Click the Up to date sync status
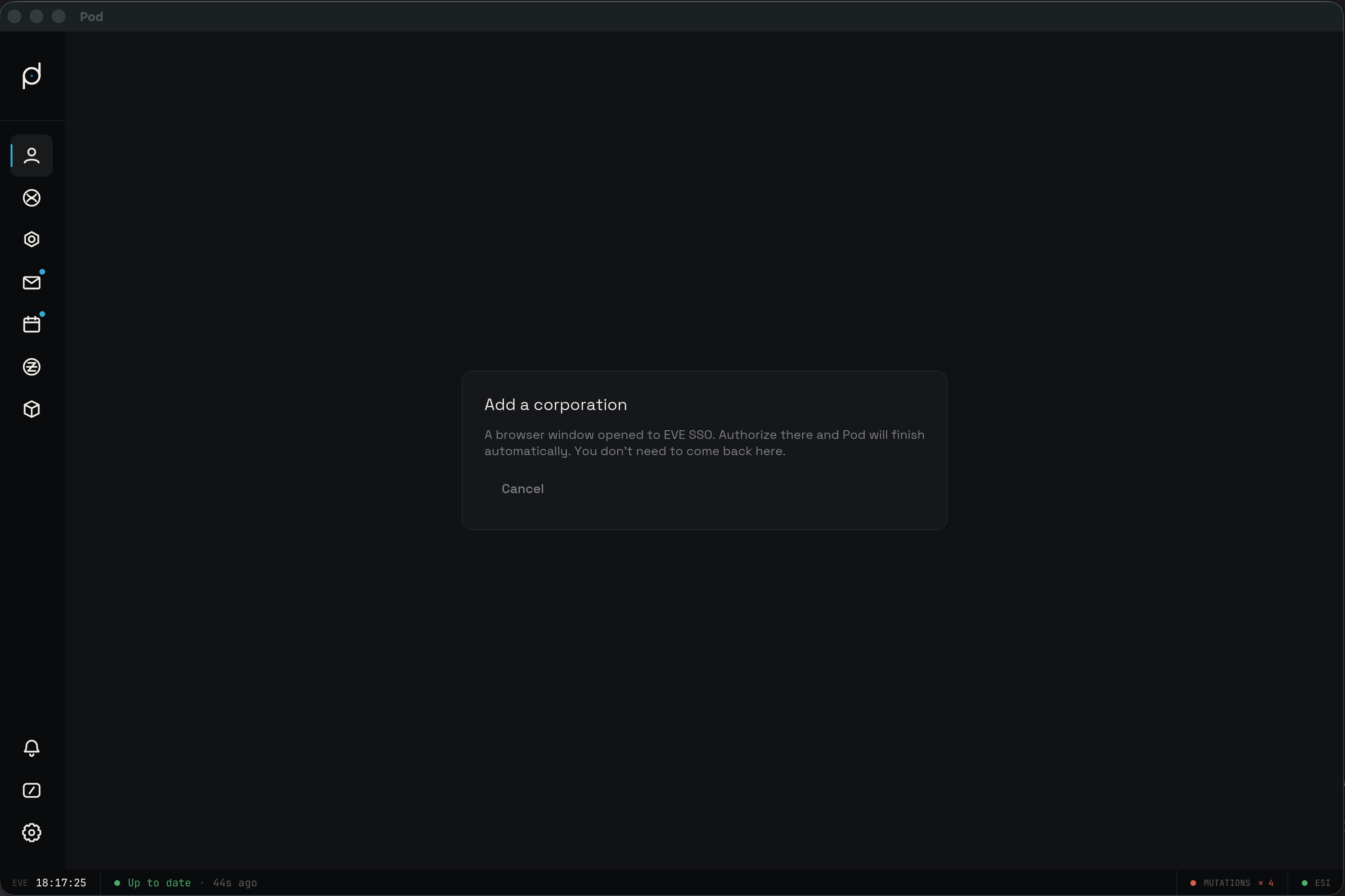 pos(153,883)
